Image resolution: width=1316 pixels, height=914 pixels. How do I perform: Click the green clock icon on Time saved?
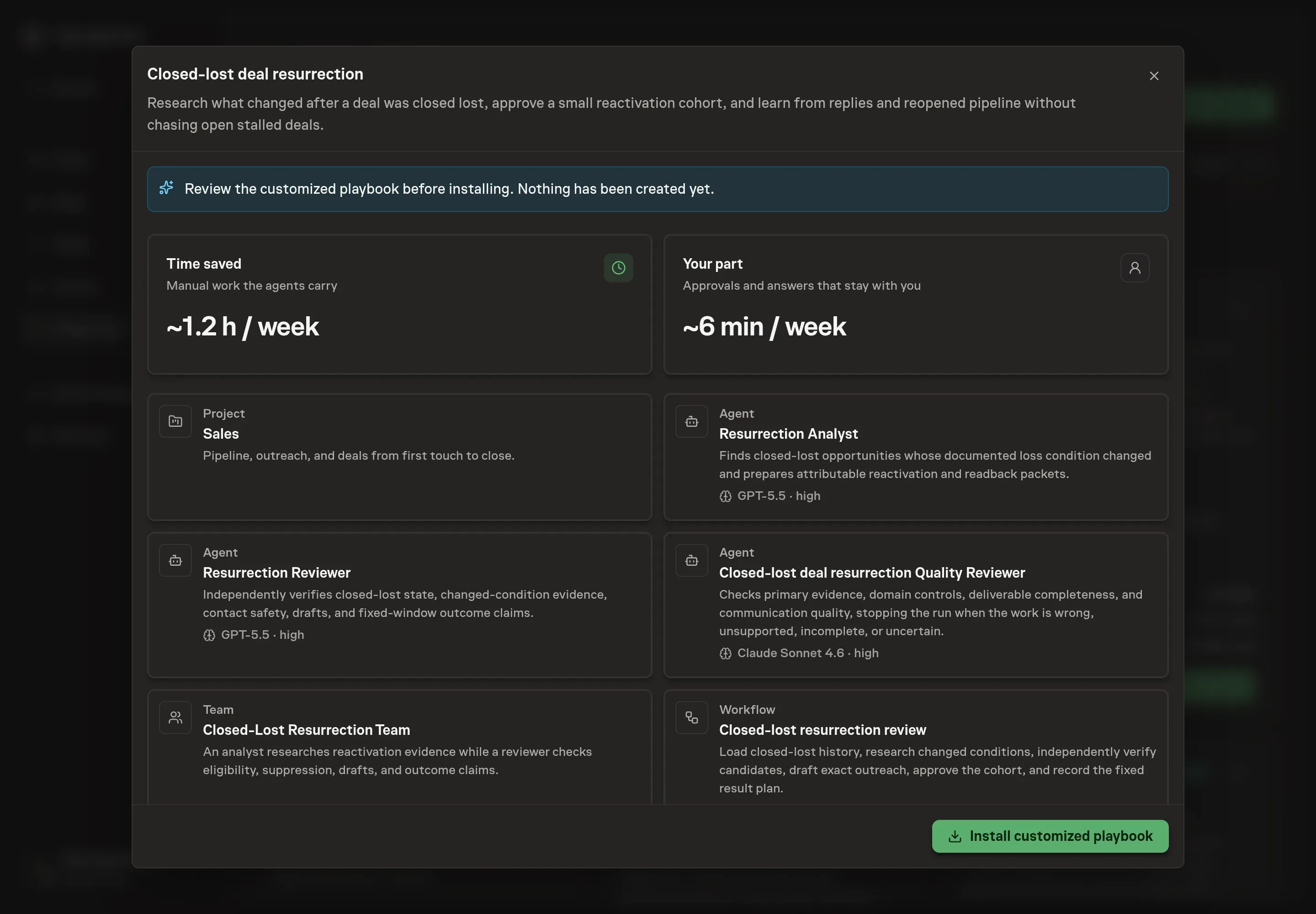[x=618, y=267]
